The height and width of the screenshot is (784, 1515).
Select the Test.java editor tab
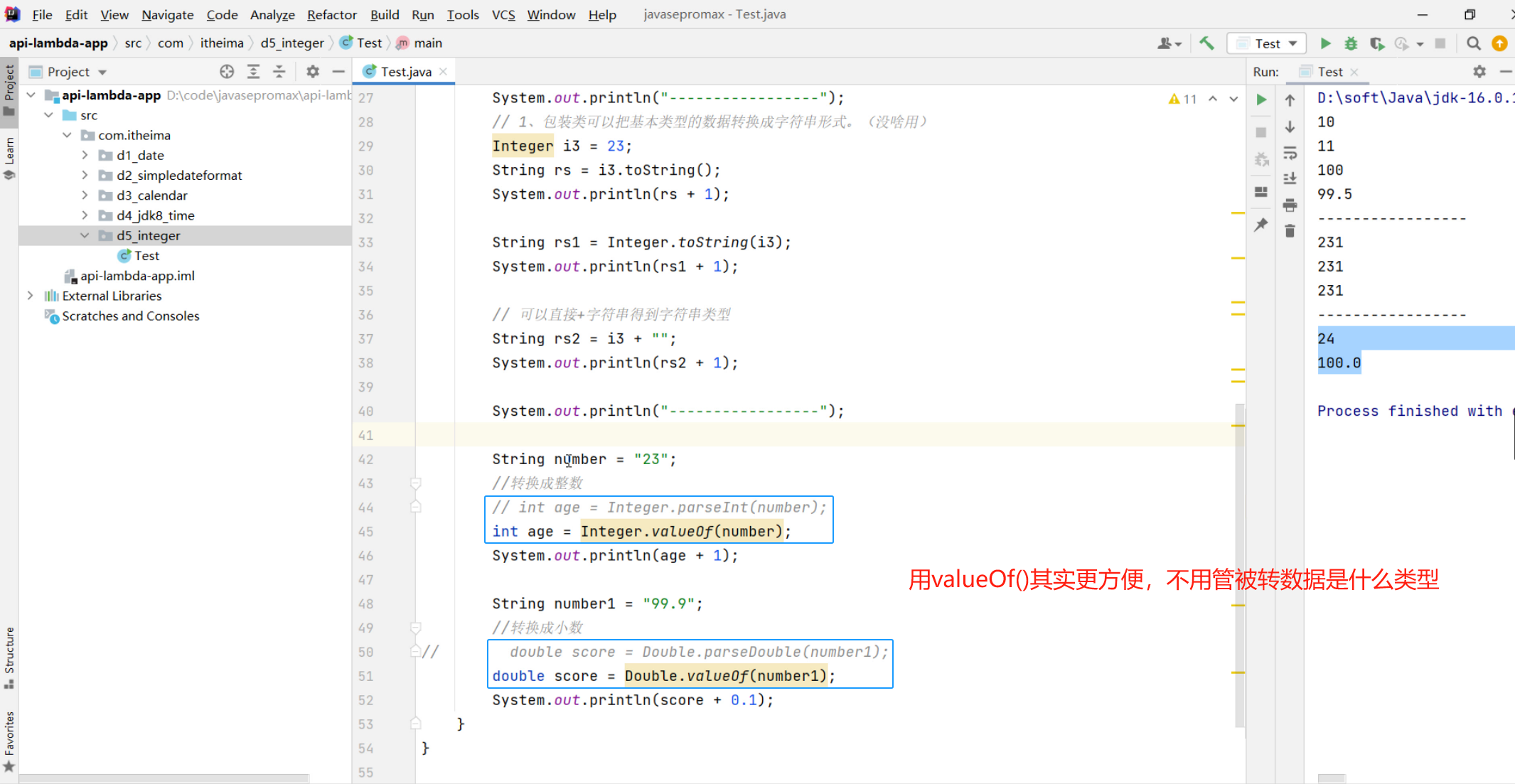tap(405, 71)
